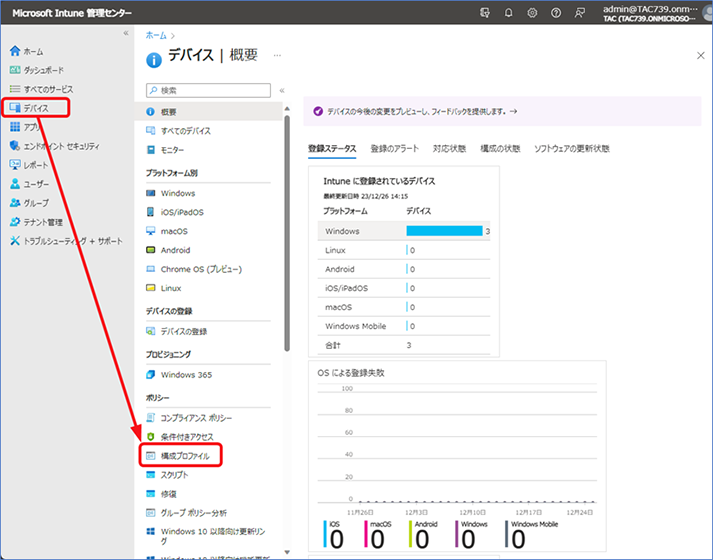
Task: Open the Linux platform entry
Action: coord(171,288)
